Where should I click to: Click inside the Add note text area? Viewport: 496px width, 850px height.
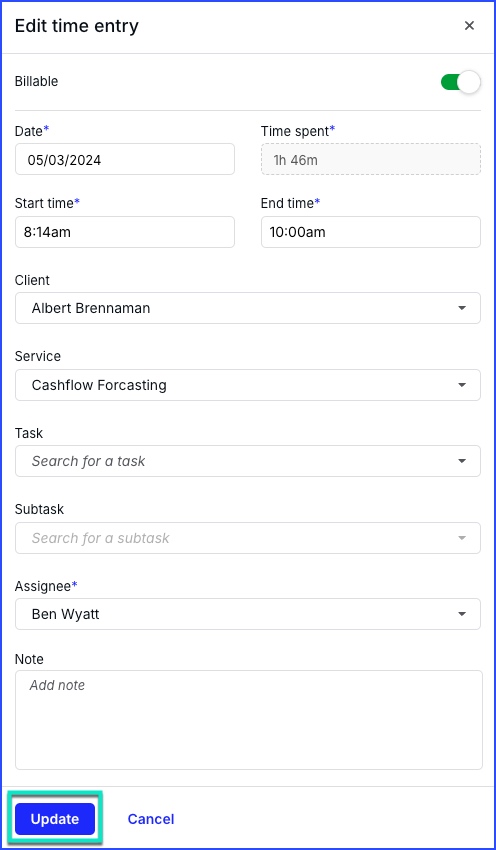coord(249,720)
